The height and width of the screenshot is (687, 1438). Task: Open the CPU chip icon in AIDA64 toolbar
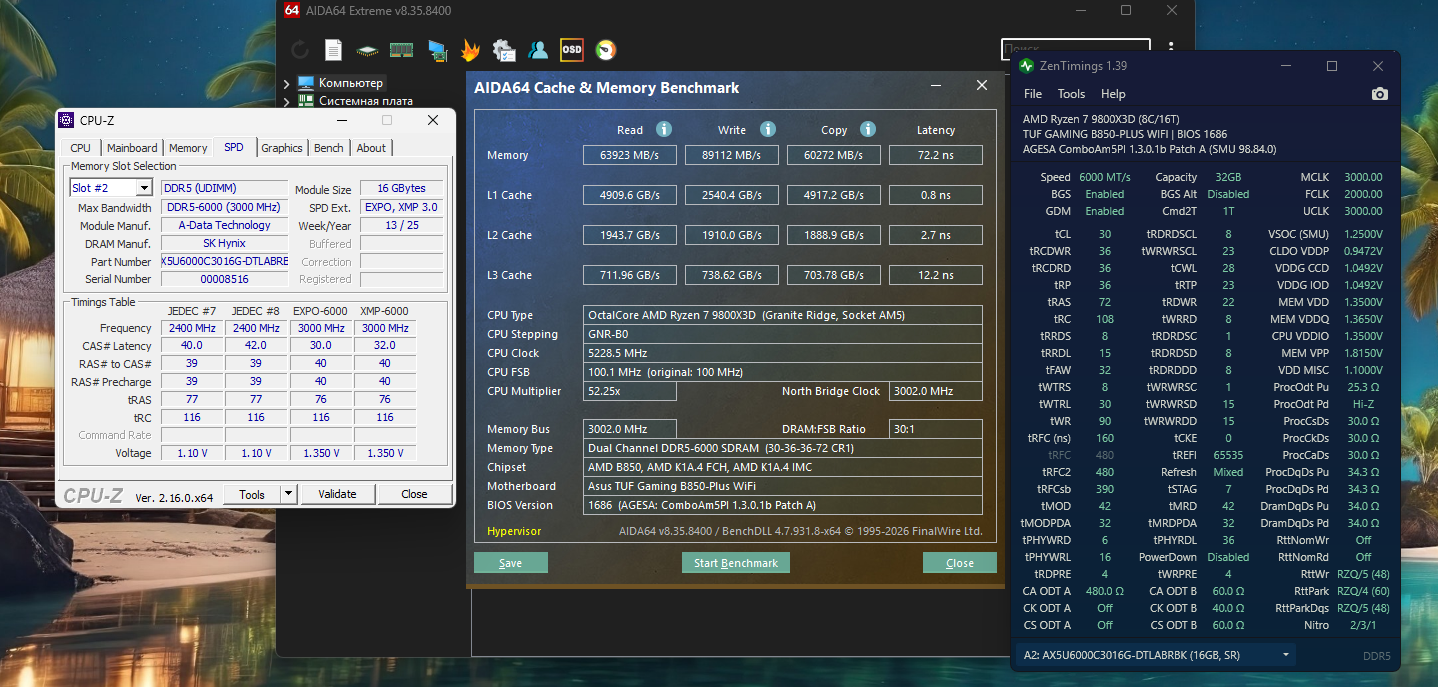coord(367,49)
